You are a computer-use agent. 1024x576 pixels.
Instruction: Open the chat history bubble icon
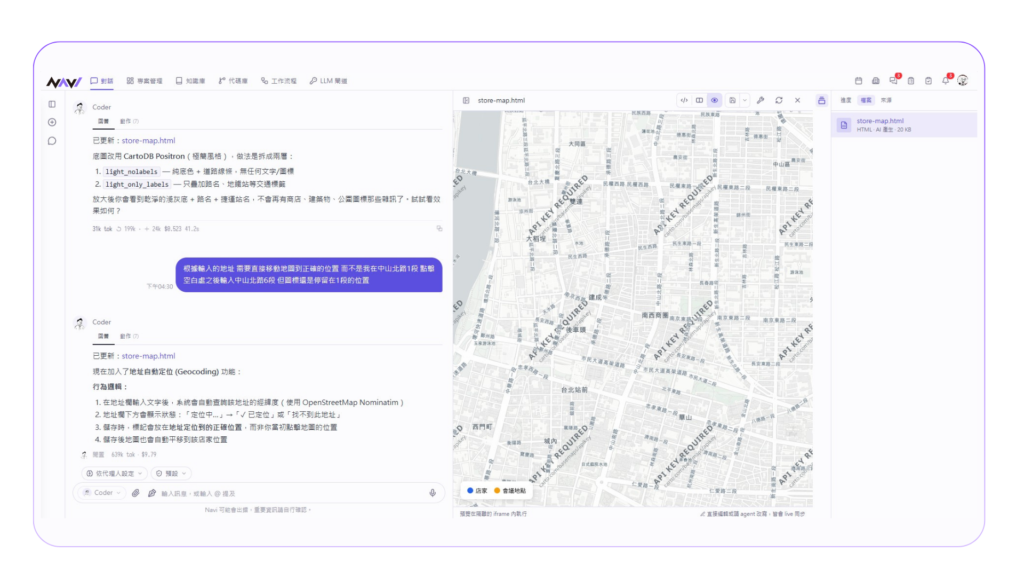tap(52, 140)
